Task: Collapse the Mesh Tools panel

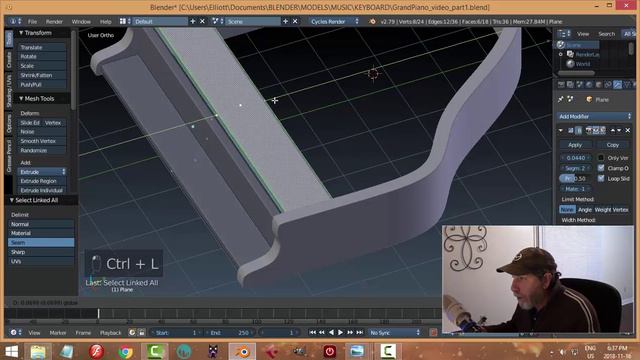Action: (x=21, y=98)
